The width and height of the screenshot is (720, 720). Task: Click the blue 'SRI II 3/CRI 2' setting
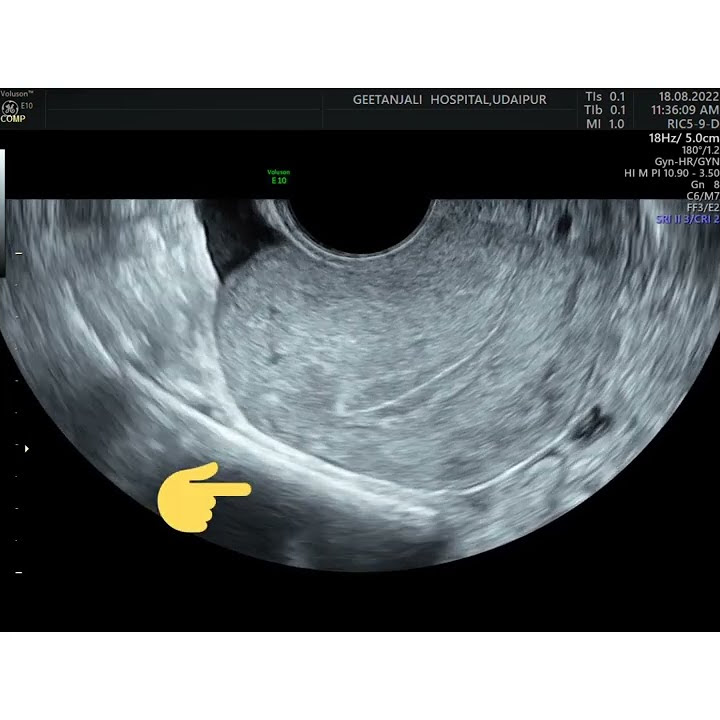click(x=688, y=219)
